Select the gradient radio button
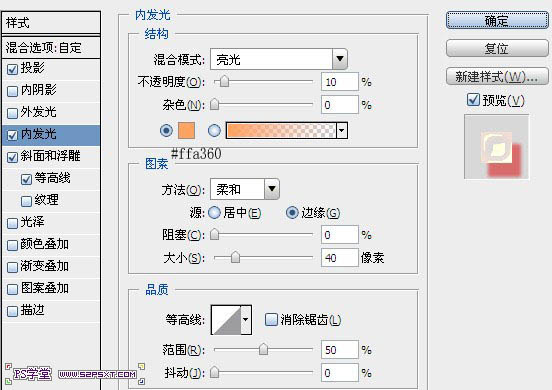 click(214, 131)
